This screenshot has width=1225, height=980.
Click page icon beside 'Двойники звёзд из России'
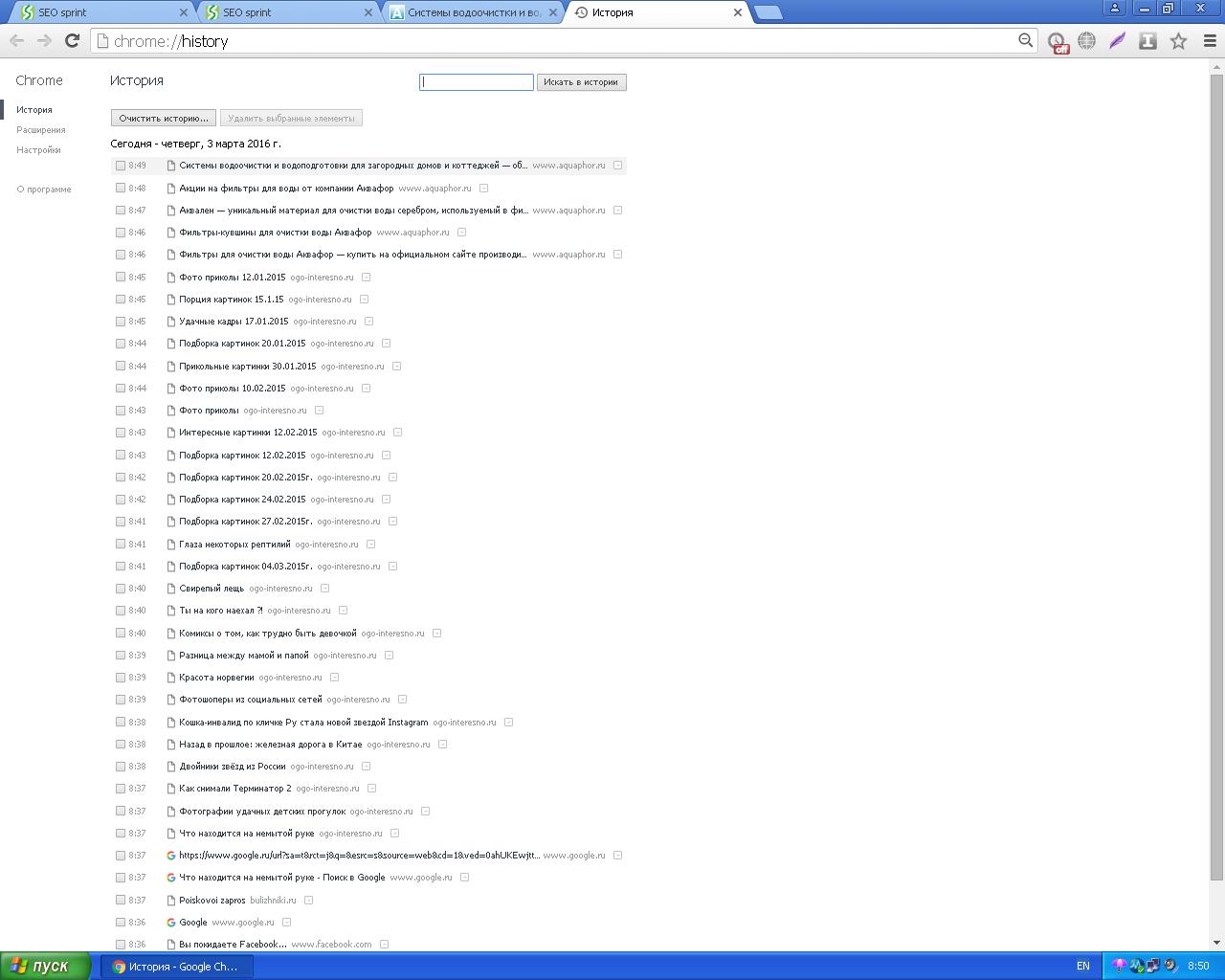coord(171,767)
